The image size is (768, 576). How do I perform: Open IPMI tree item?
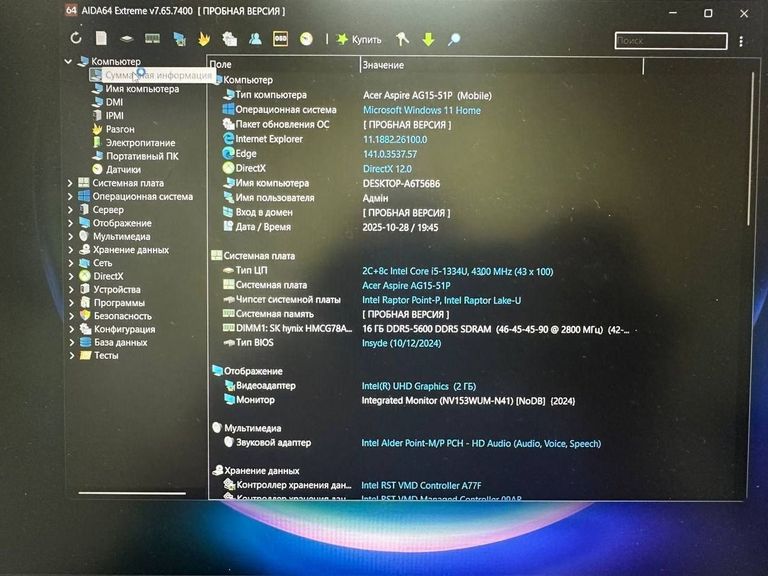click(x=108, y=116)
